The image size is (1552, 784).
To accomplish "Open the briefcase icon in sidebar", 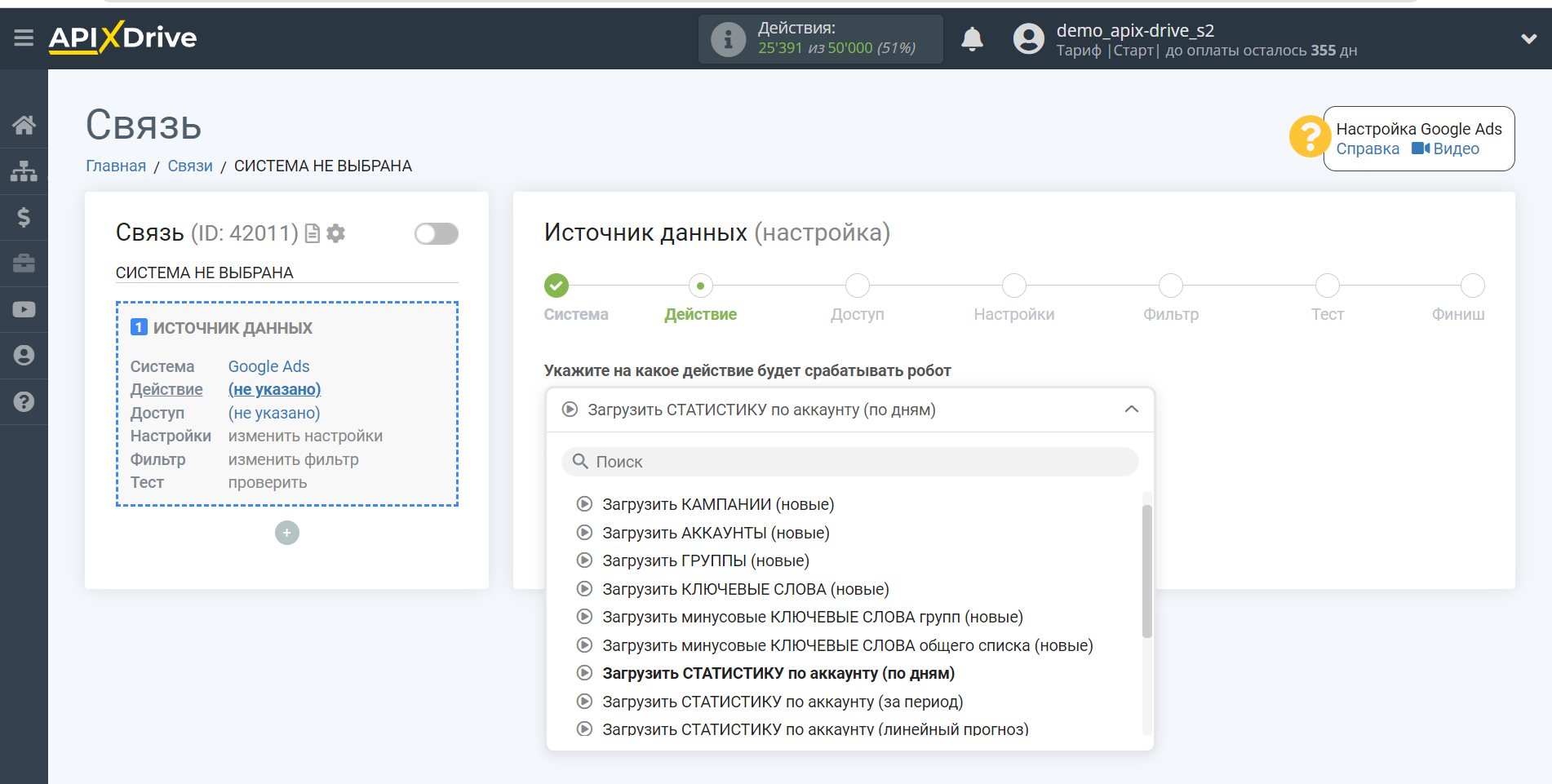I will [x=24, y=263].
